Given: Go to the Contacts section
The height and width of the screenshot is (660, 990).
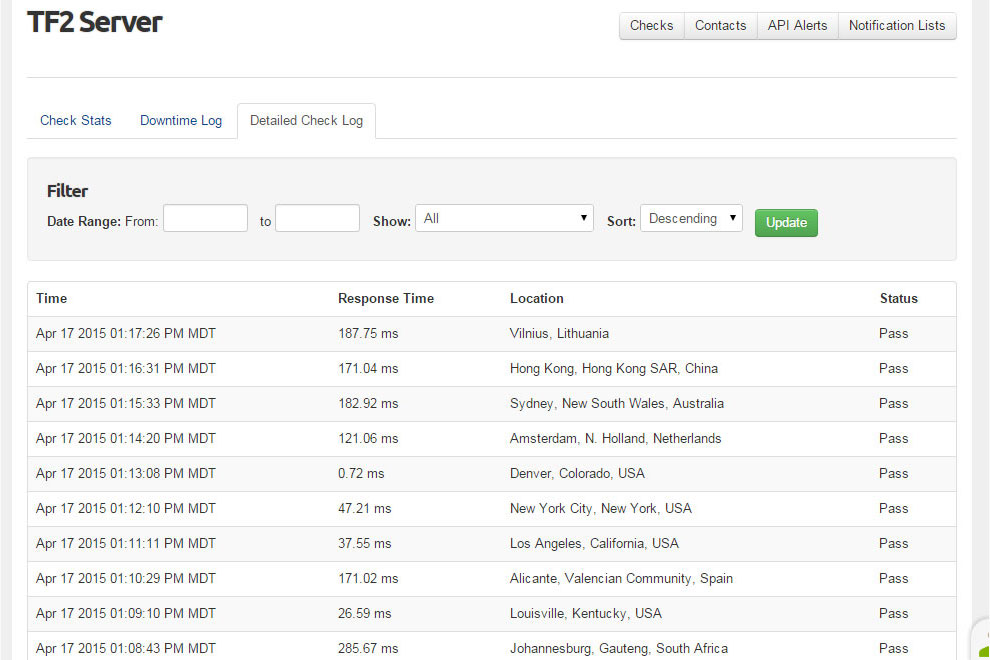Looking at the screenshot, I should (720, 26).
